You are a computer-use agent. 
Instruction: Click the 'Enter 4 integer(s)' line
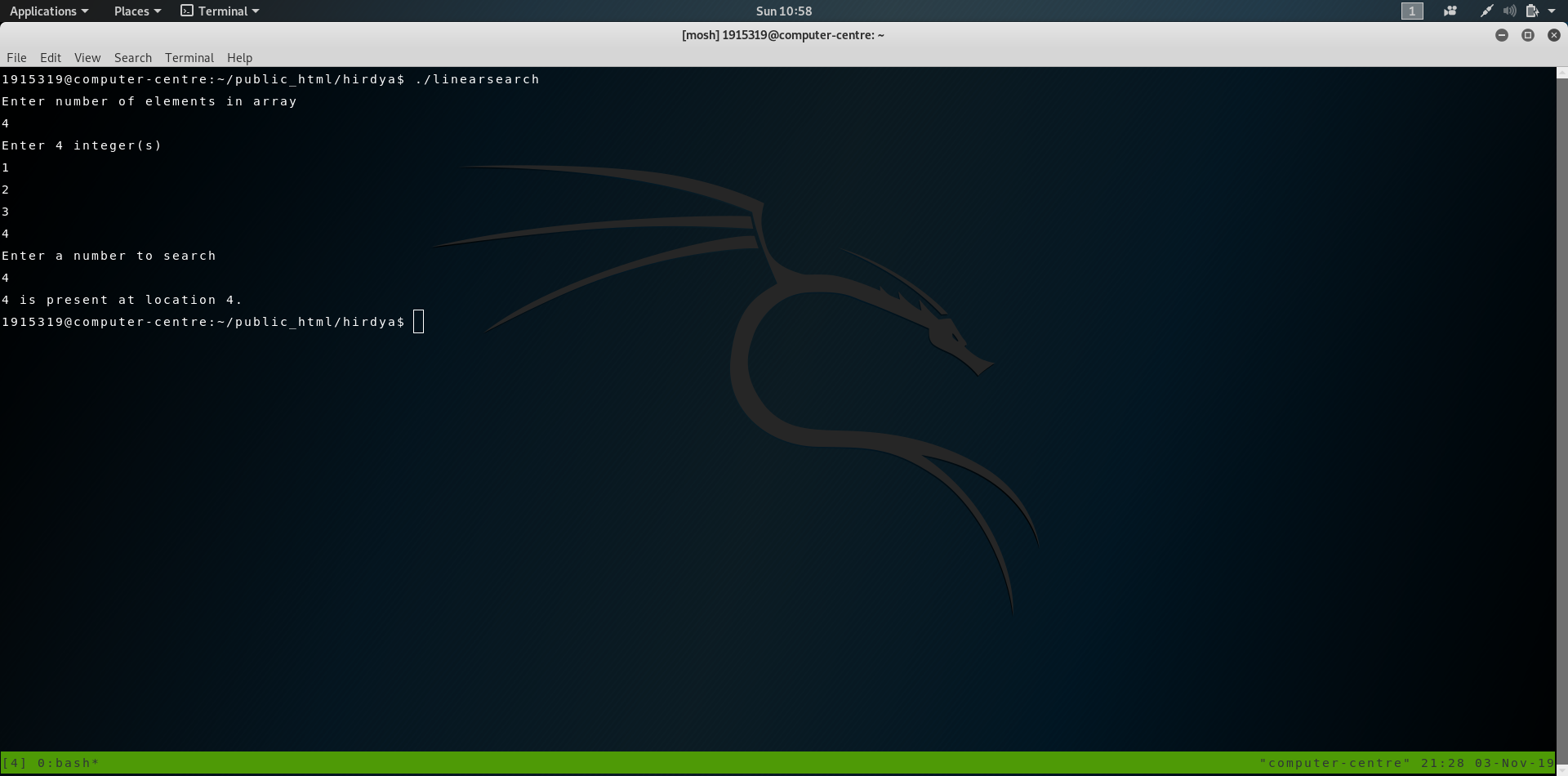(82, 145)
